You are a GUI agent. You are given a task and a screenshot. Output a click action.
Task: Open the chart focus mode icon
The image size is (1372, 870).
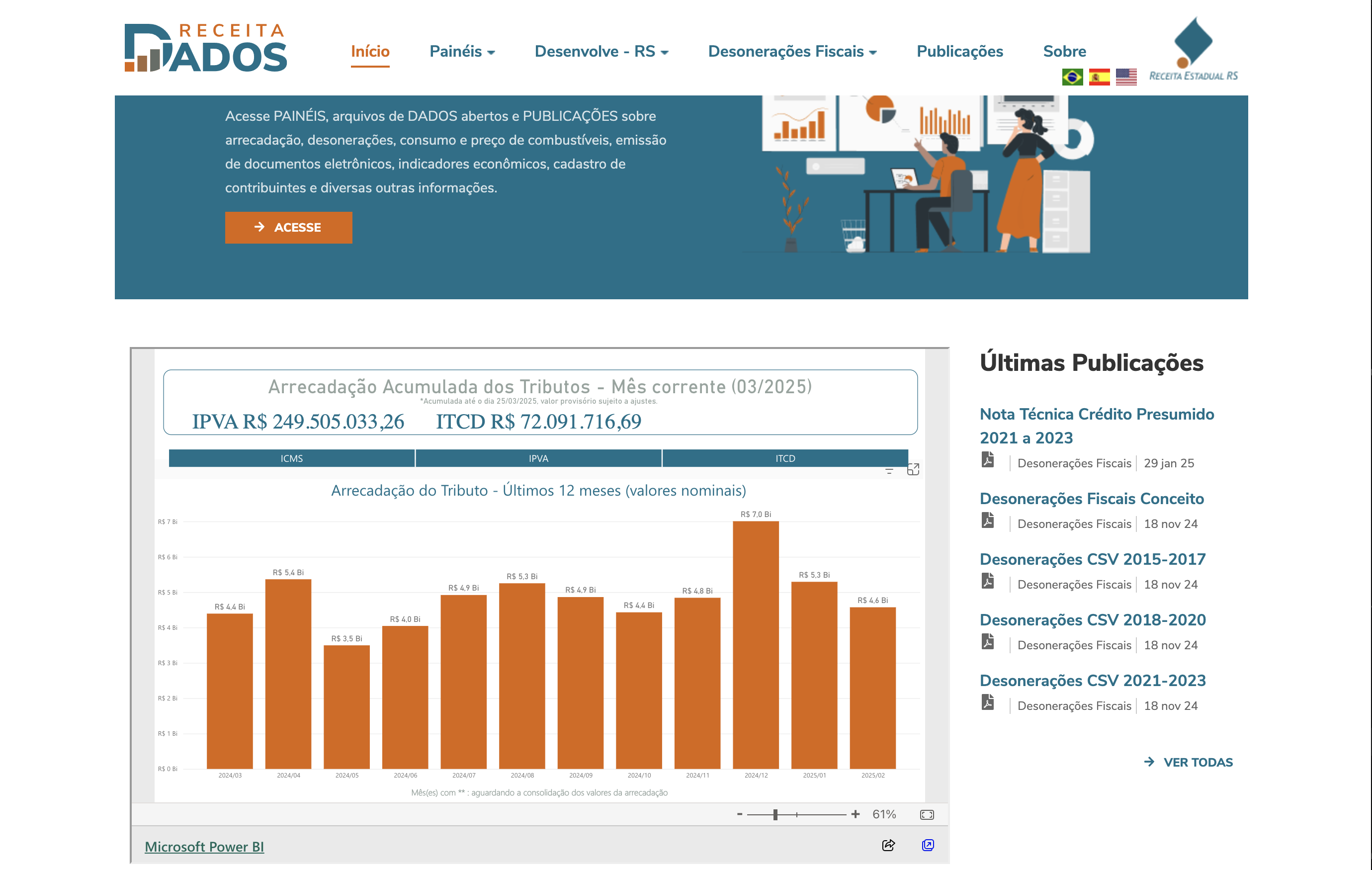point(913,469)
